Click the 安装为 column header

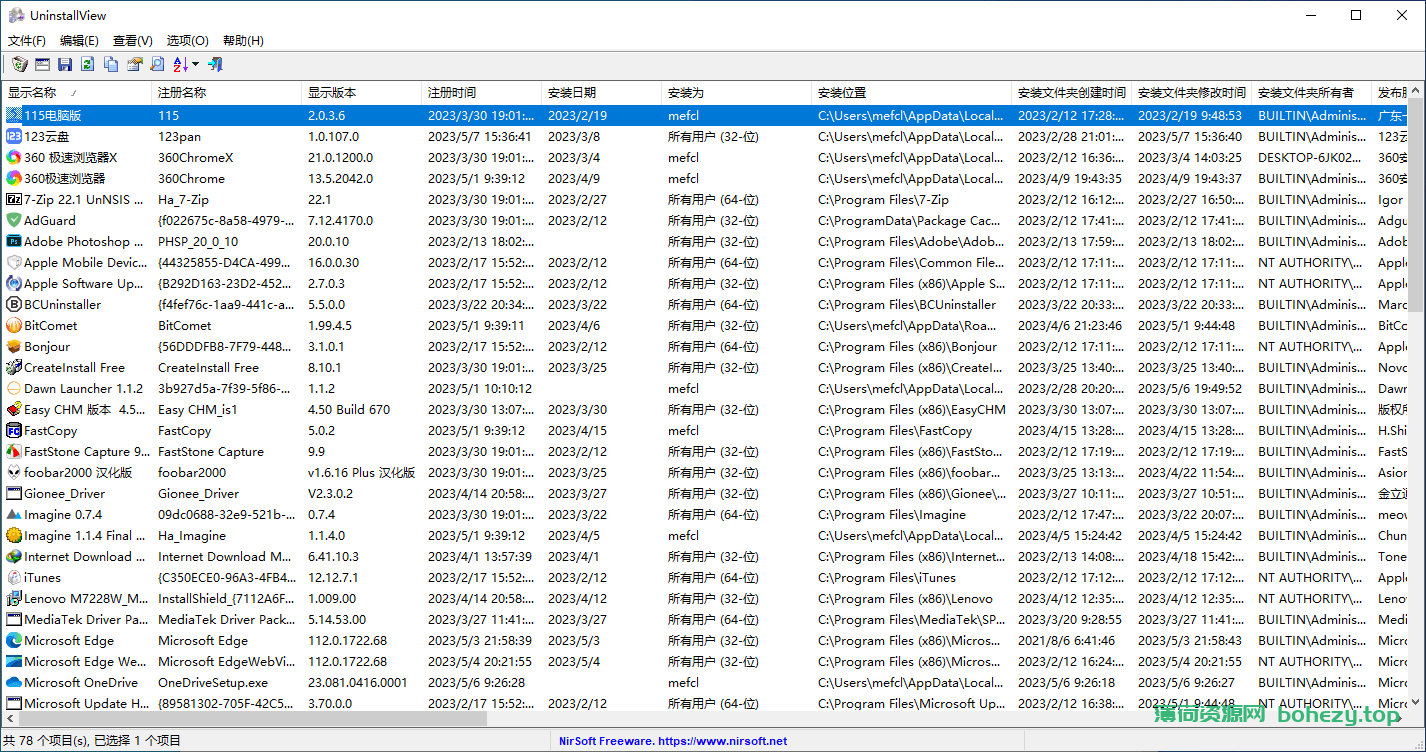737,93
